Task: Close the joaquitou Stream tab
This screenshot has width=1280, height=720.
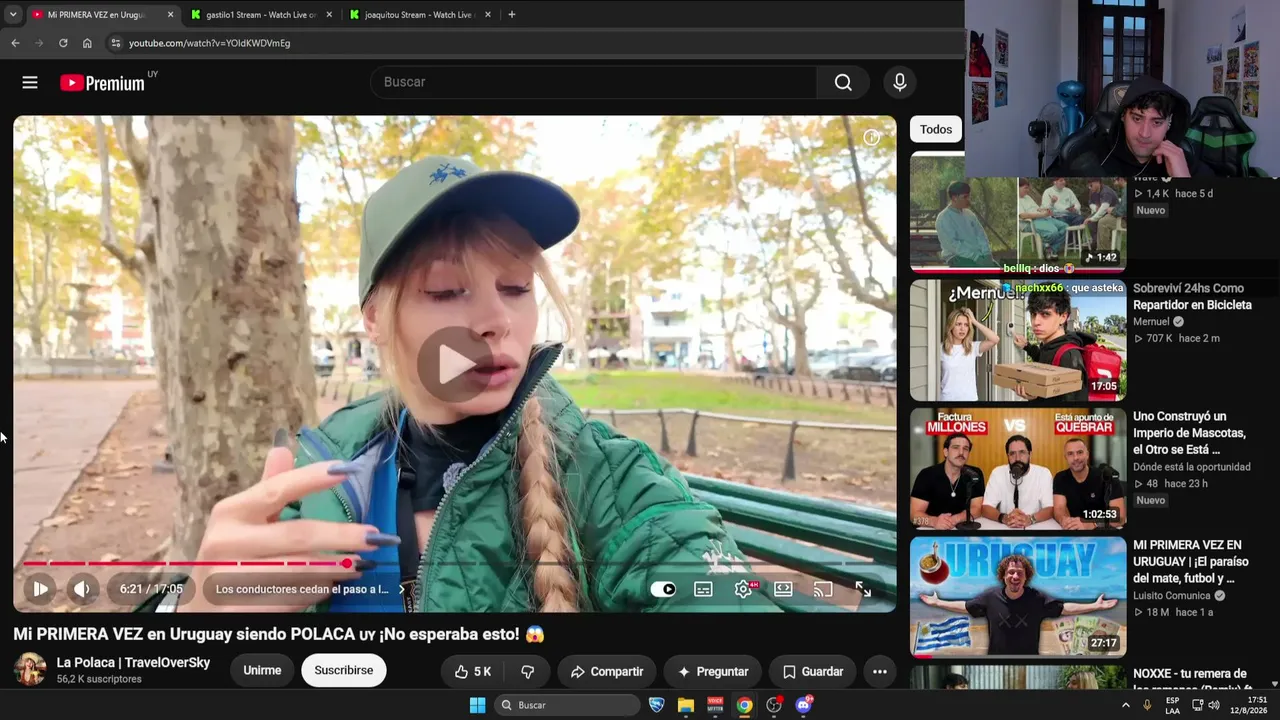Action: 488,15
